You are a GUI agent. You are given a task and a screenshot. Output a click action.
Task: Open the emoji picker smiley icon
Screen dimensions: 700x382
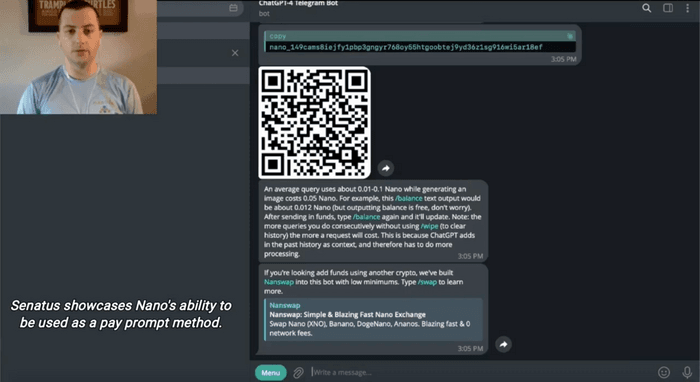coord(664,372)
